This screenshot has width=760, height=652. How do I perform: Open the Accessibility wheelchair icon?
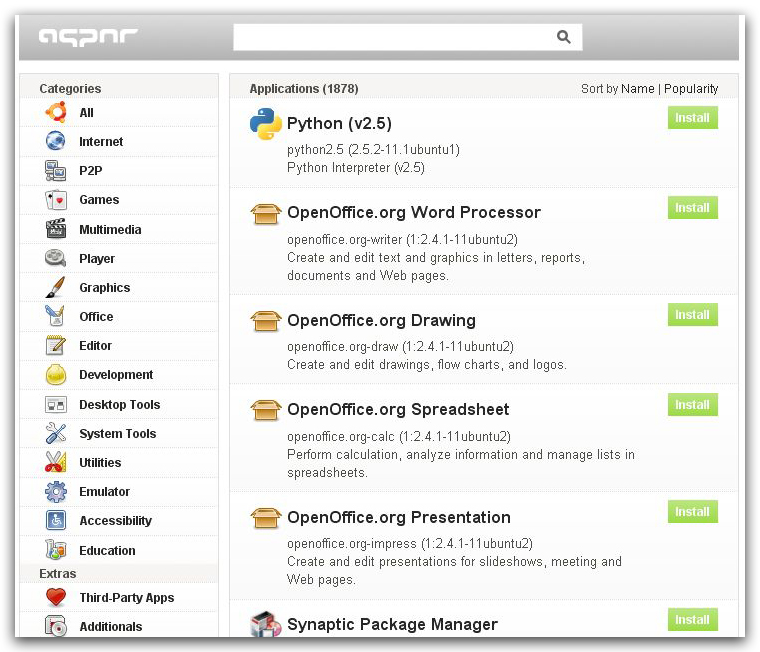(x=56, y=521)
